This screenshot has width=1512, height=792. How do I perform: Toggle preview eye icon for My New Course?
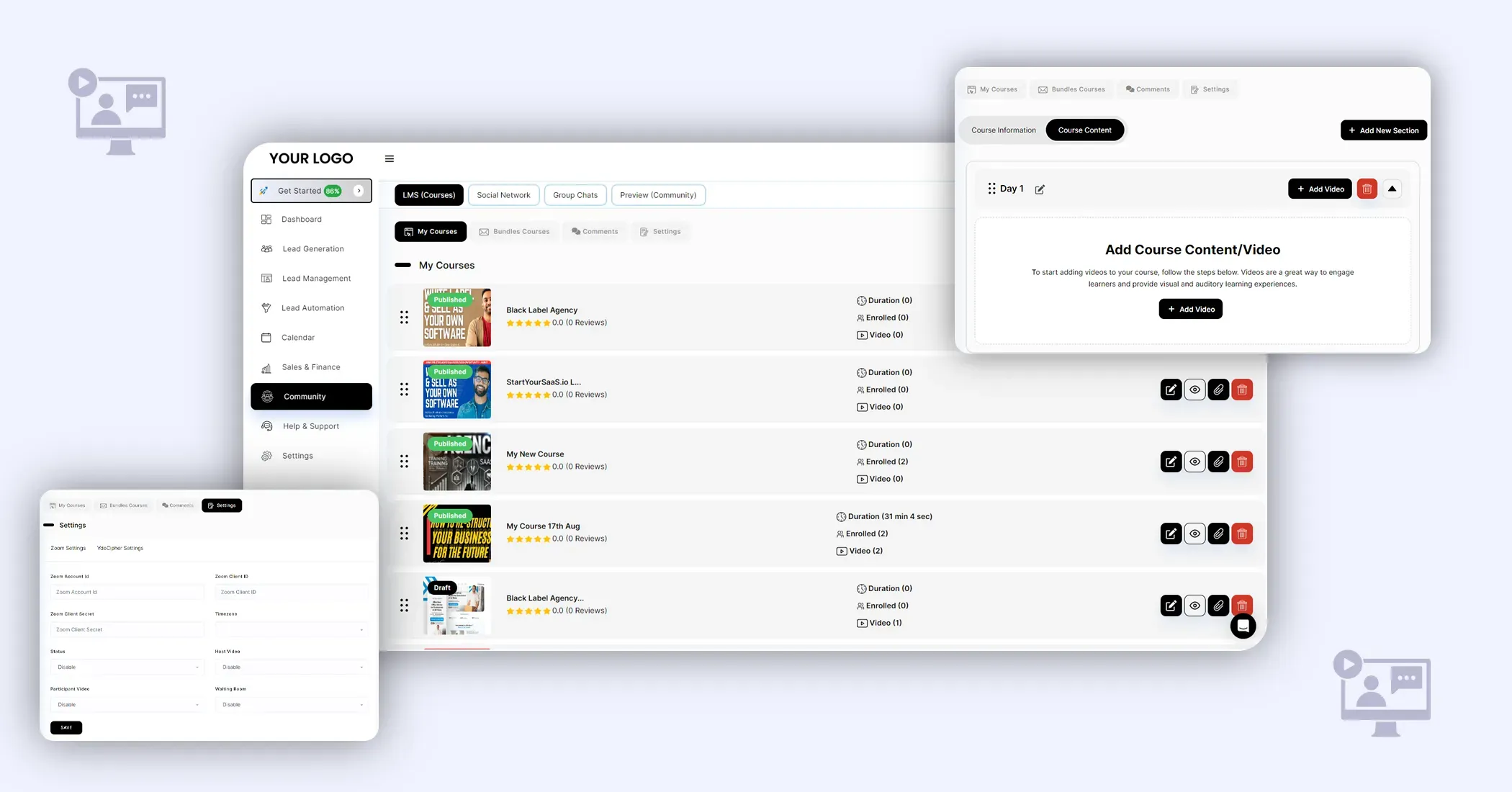(x=1194, y=462)
